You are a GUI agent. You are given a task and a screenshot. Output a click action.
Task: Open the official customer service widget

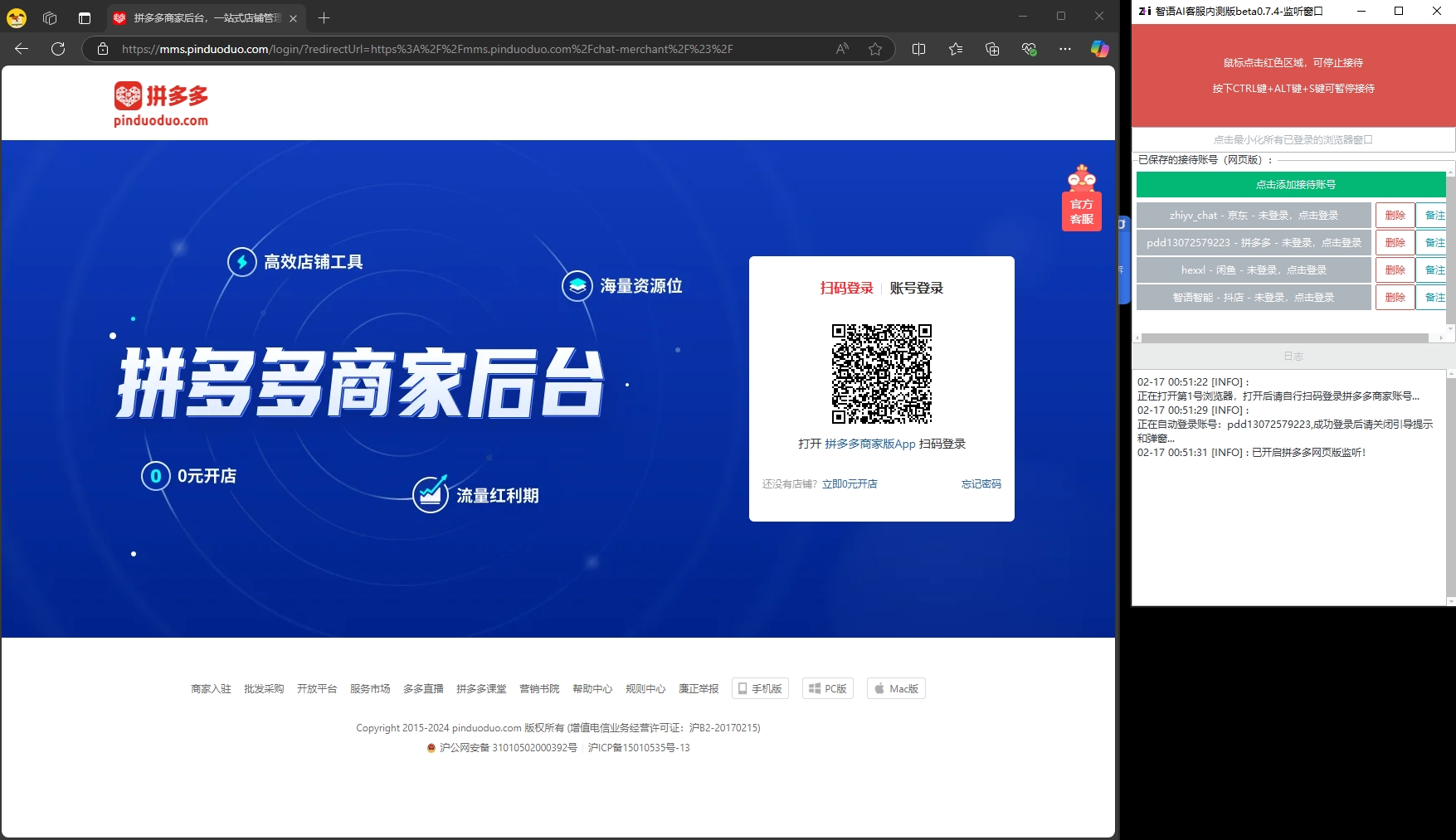tap(1081, 199)
